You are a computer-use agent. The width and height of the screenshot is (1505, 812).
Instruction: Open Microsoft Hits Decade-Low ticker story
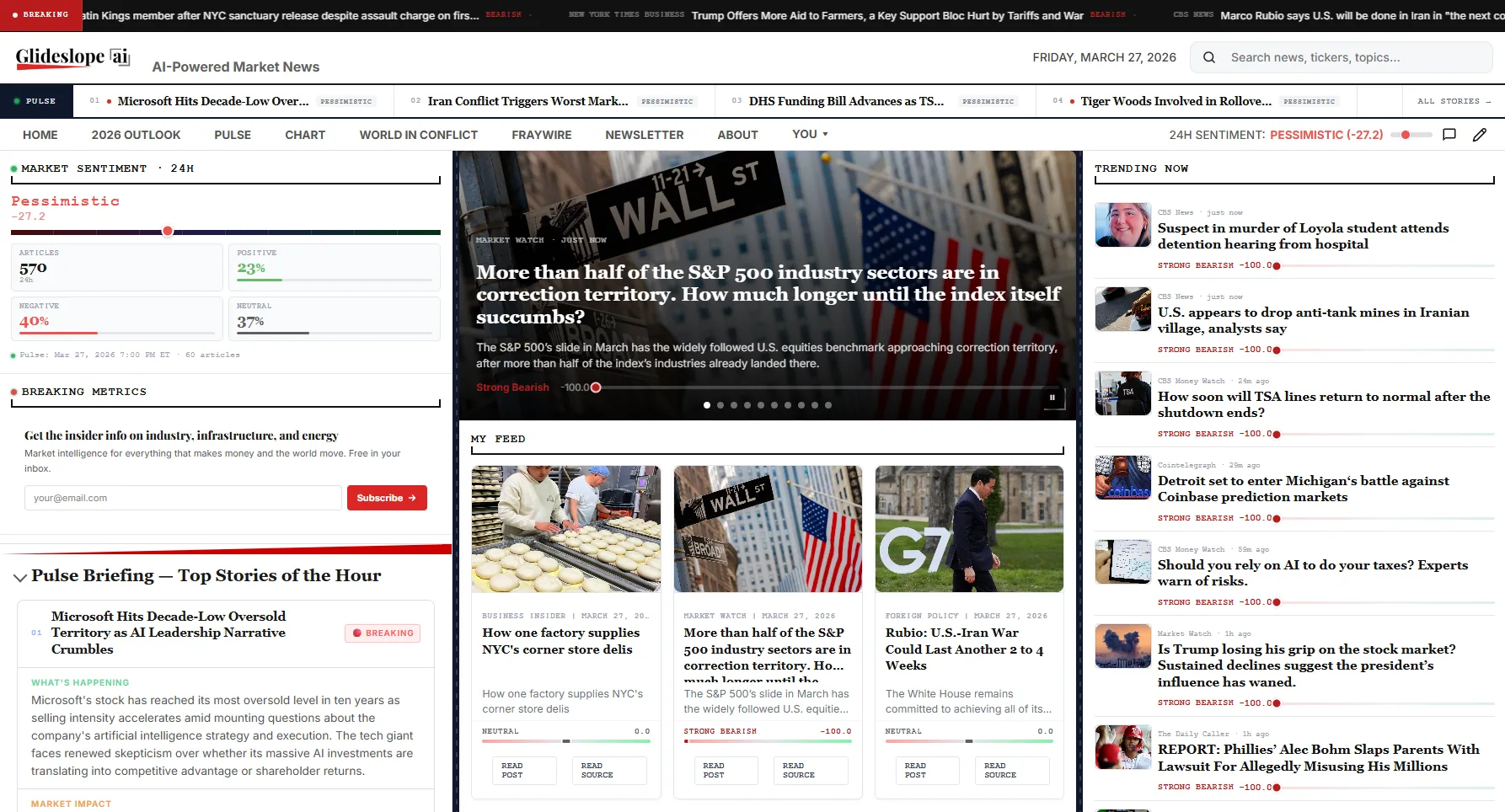click(x=213, y=101)
